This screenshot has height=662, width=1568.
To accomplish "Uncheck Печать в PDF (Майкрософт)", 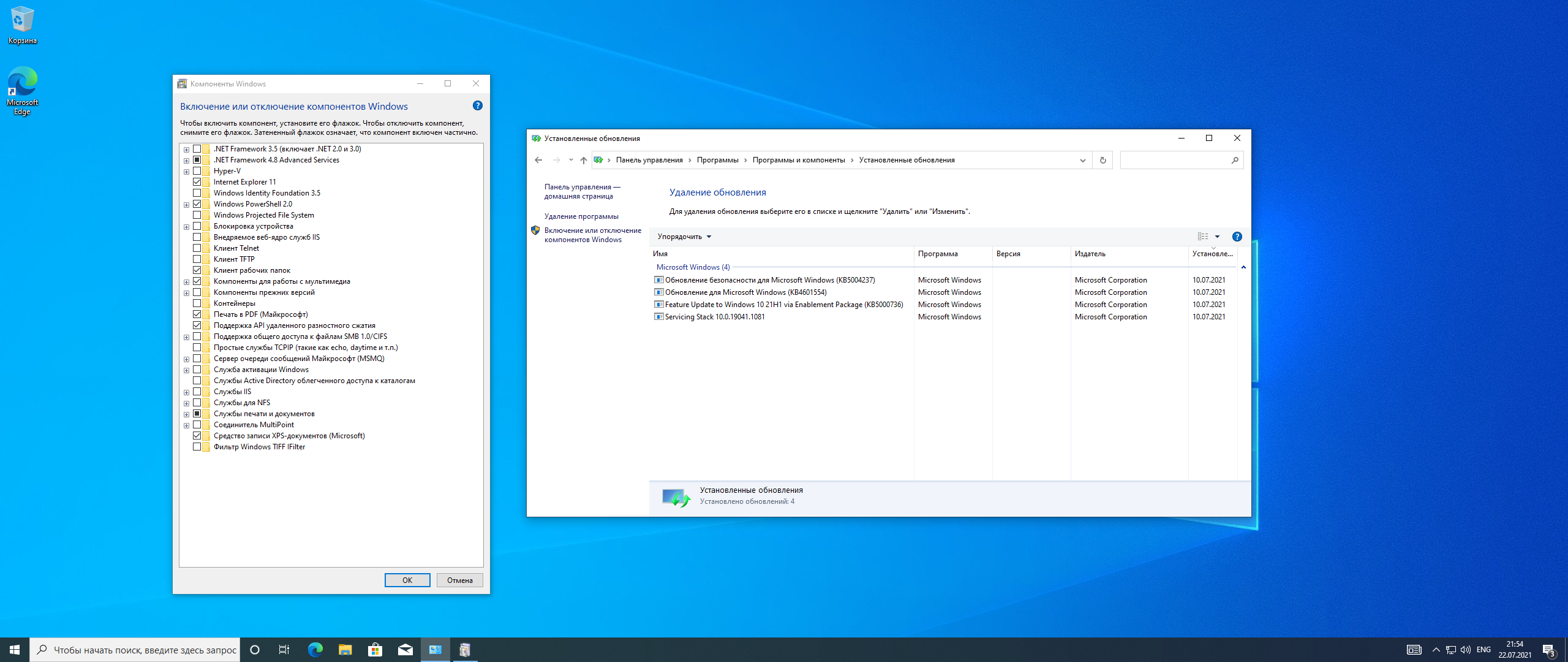I will coord(197,314).
